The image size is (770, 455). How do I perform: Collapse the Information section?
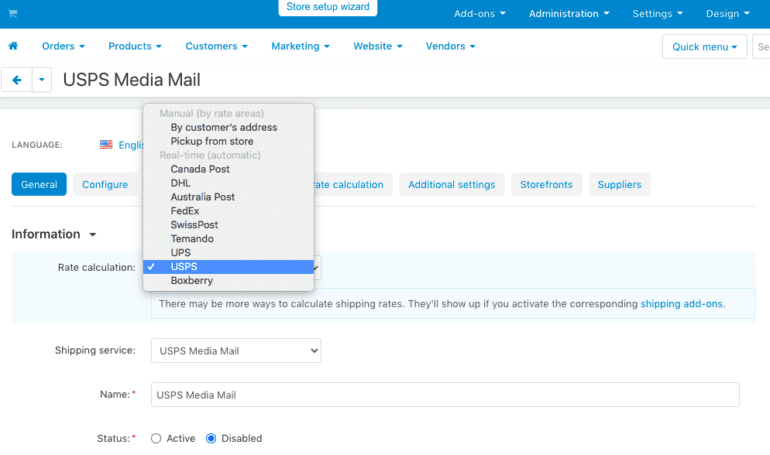[54, 234]
